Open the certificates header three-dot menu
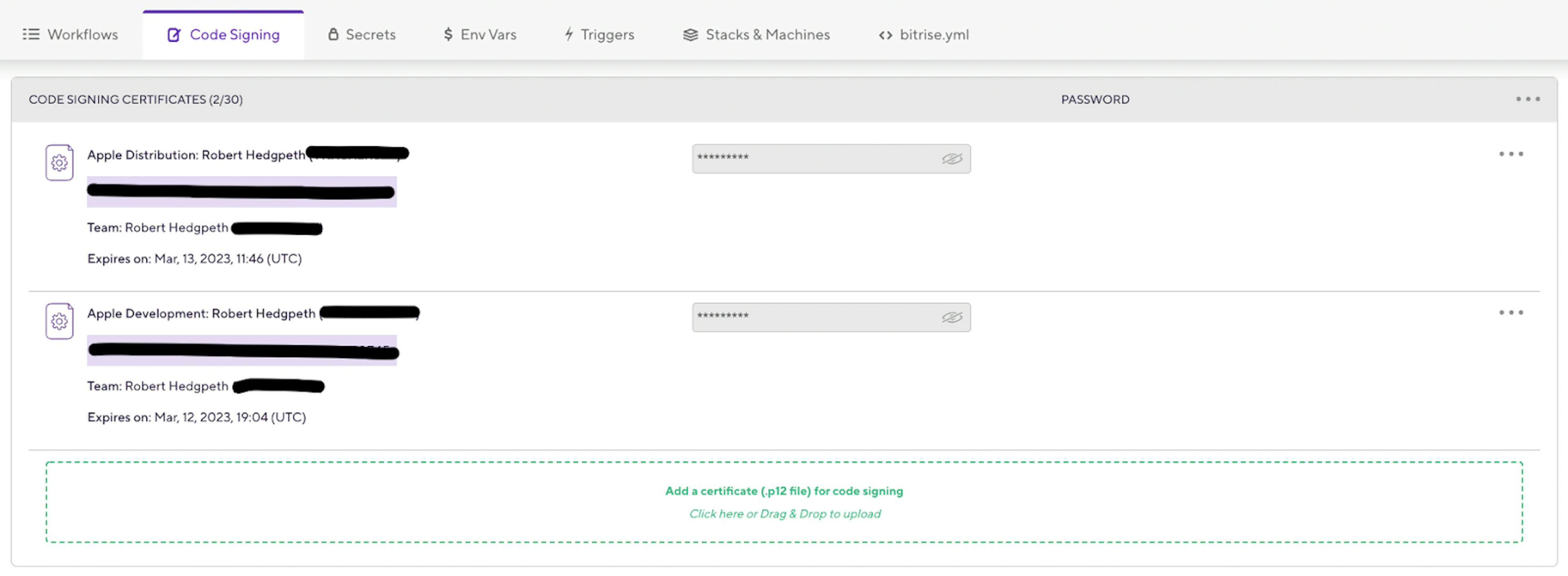The width and height of the screenshot is (1568, 576). click(x=1527, y=99)
